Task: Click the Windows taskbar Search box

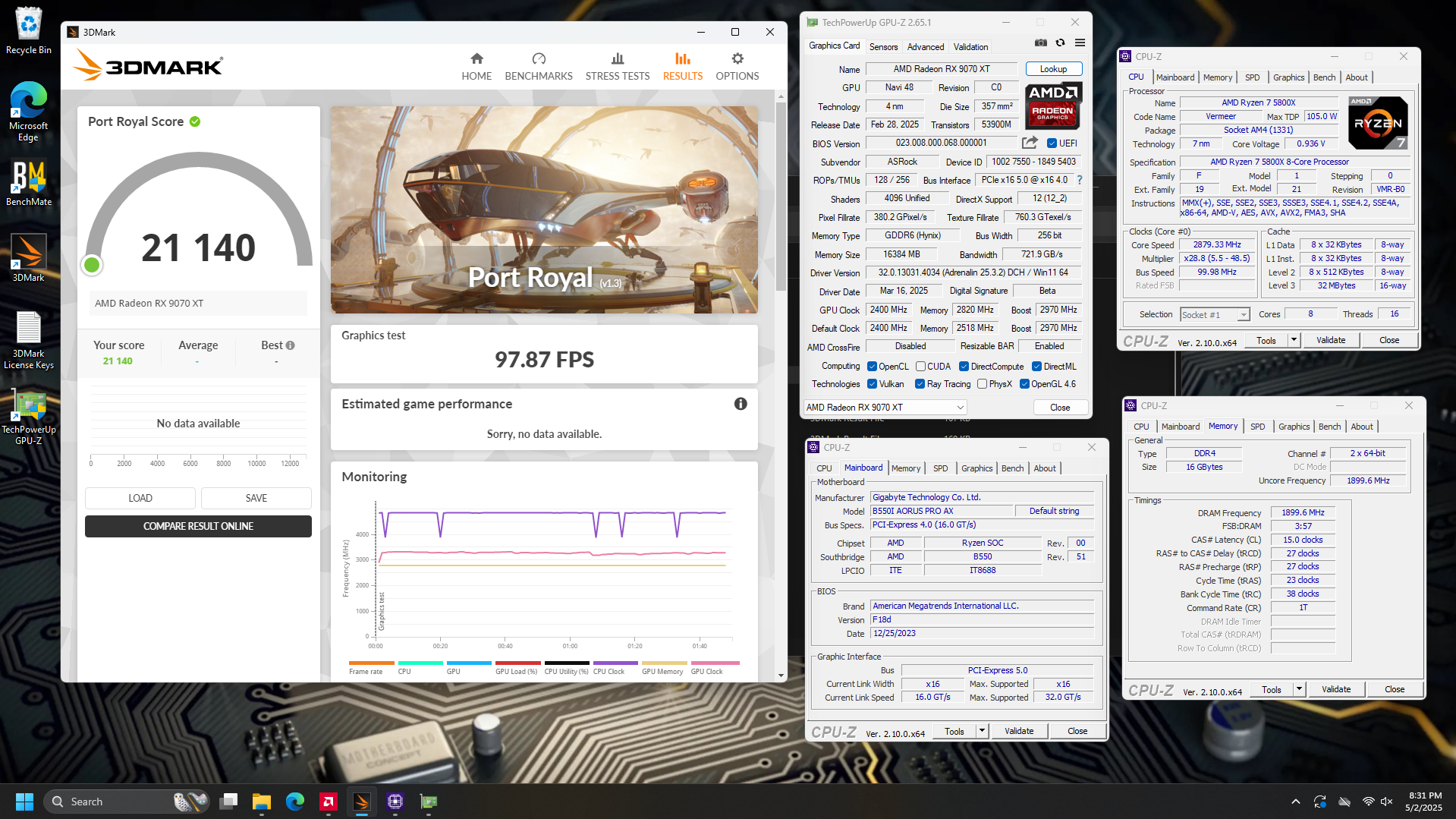Action: [126, 802]
